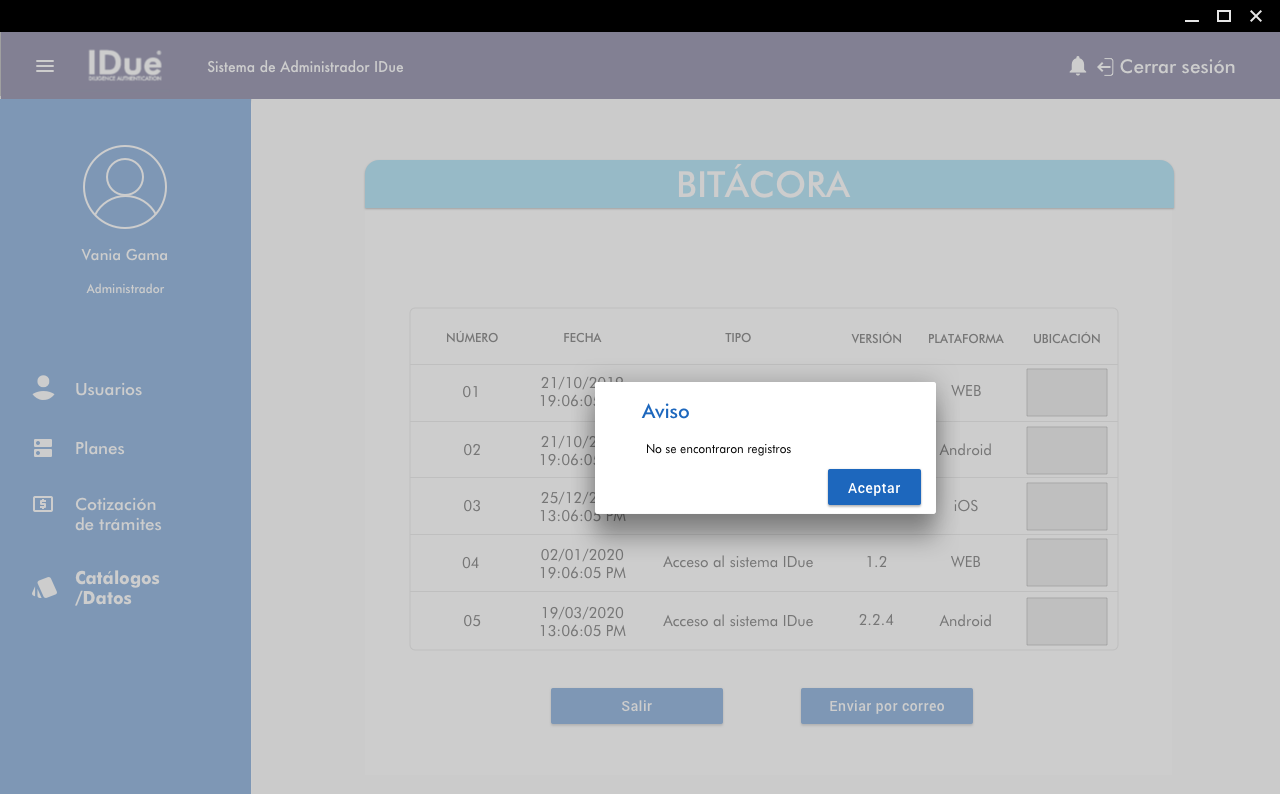The width and height of the screenshot is (1280, 794).
Task: Select Catálogos /Datos menu item
Action: (117, 588)
